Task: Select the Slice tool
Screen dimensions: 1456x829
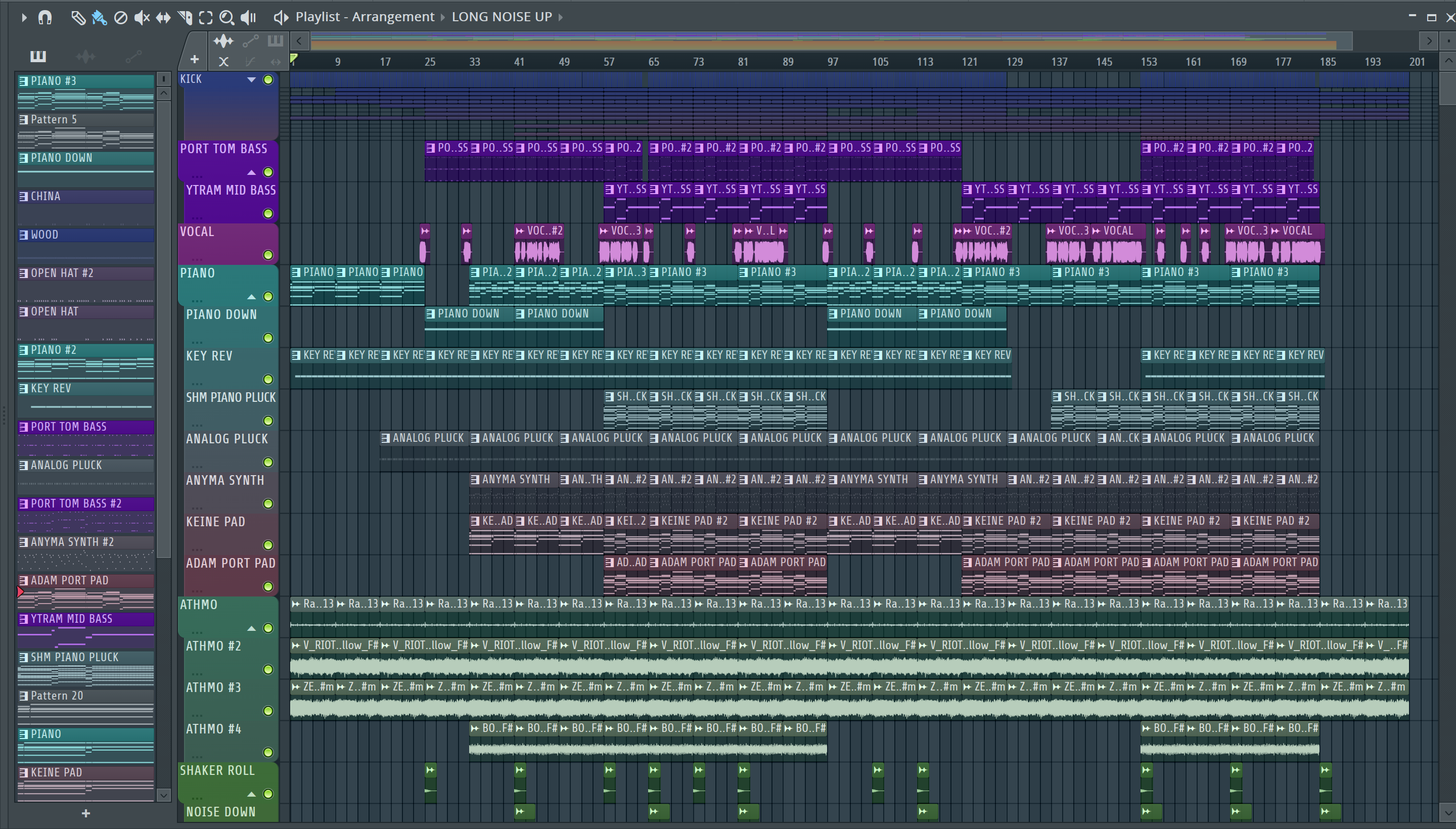Action: [185, 18]
